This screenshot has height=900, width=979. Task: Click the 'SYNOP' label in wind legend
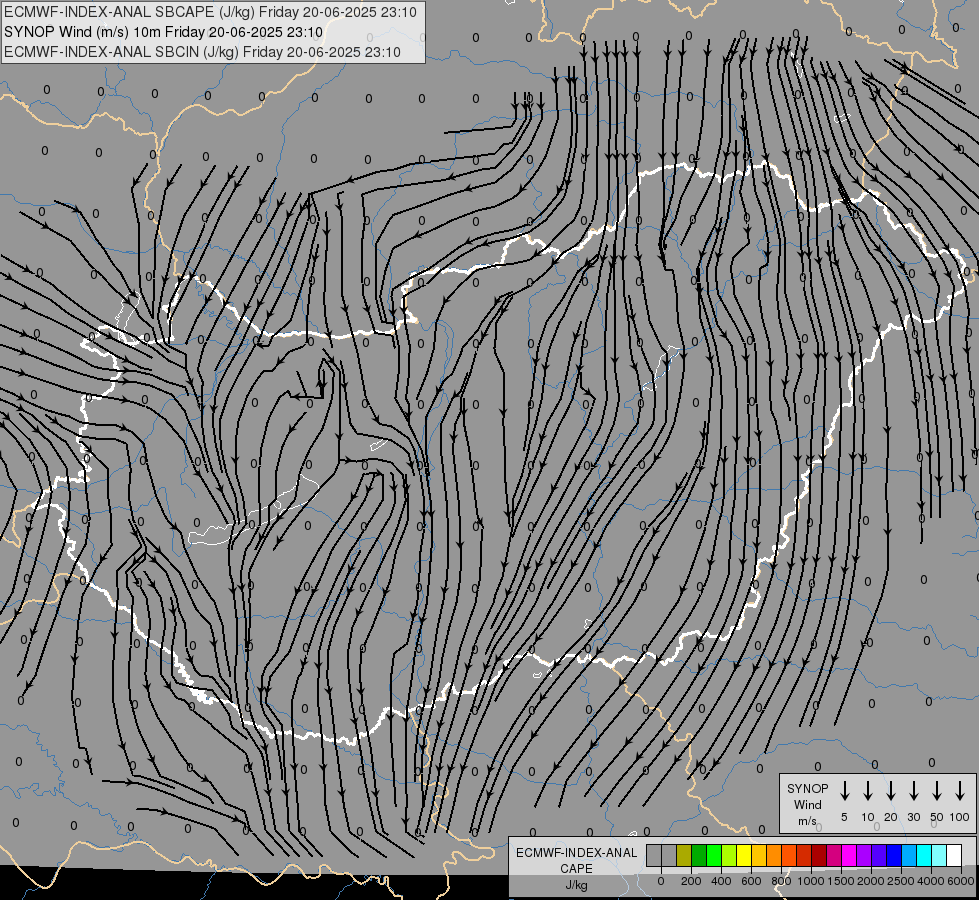pyautogui.click(x=807, y=789)
